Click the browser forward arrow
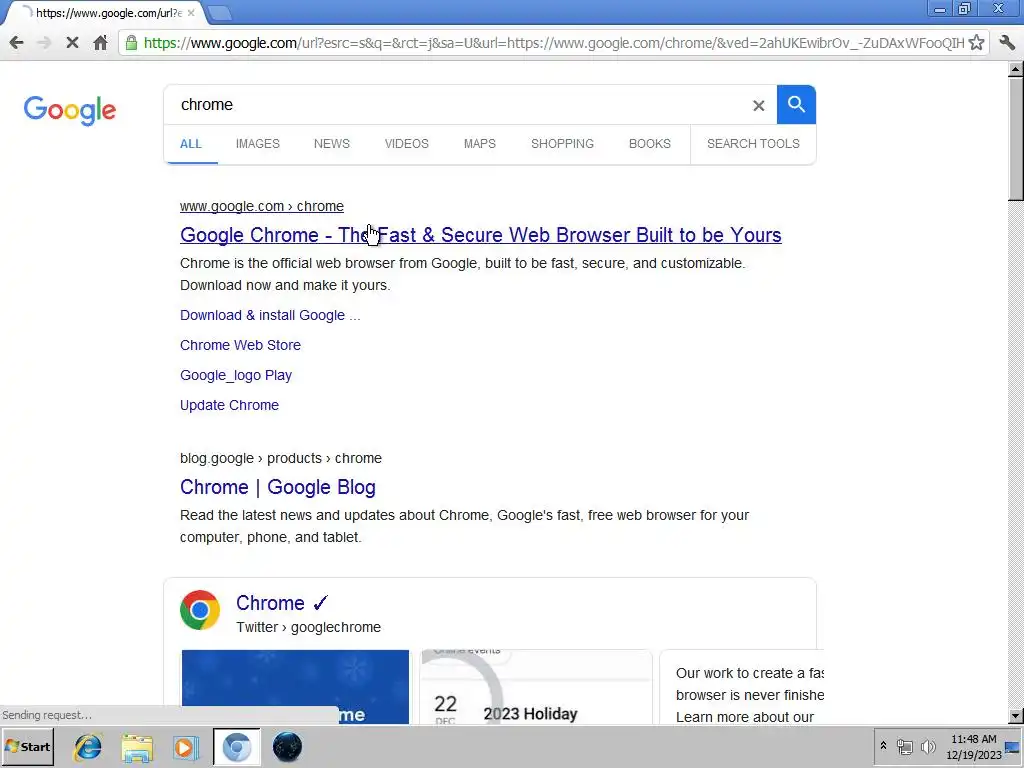This screenshot has height=768, width=1024. tap(44, 43)
